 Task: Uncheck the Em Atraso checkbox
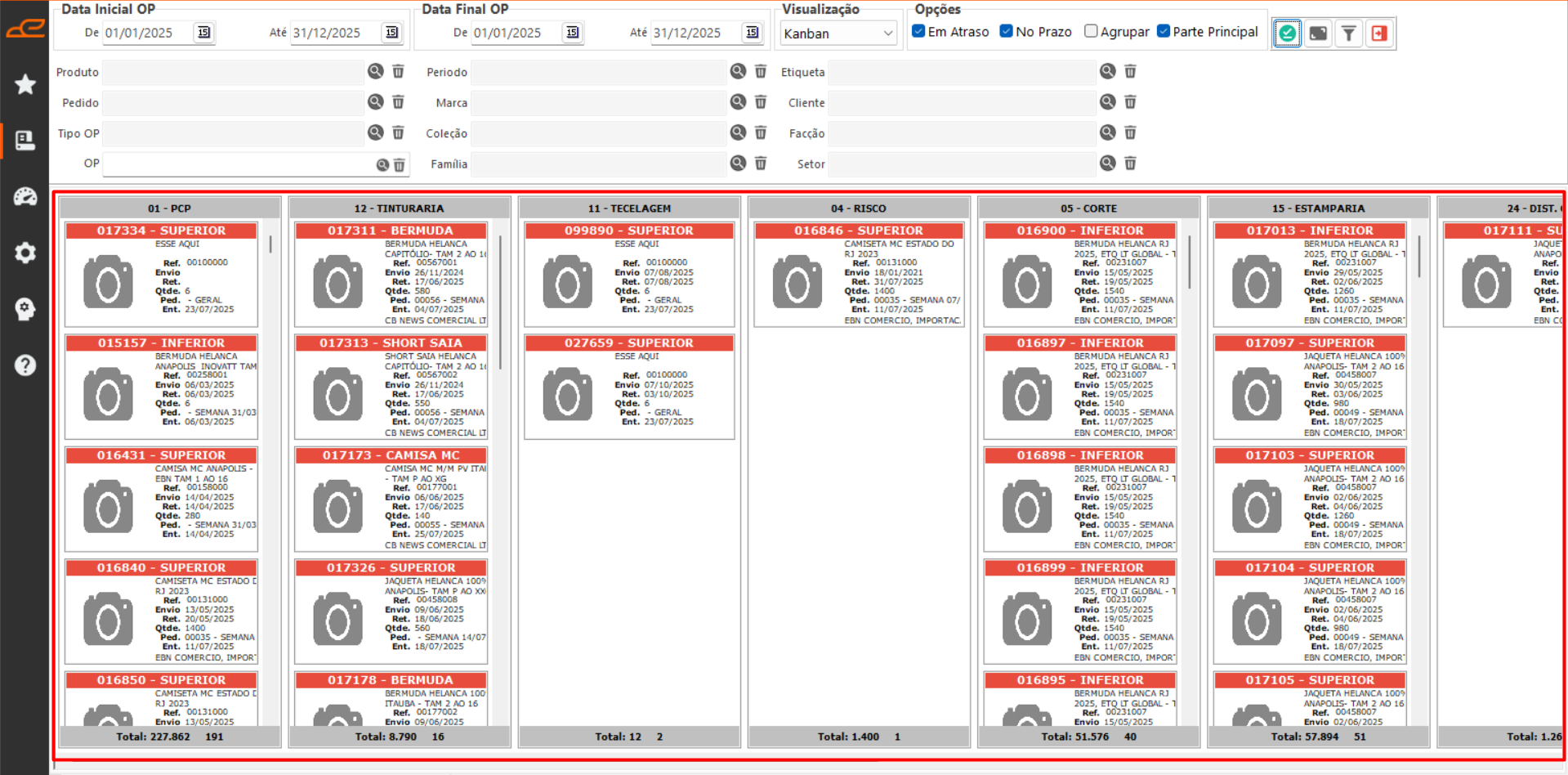click(918, 31)
